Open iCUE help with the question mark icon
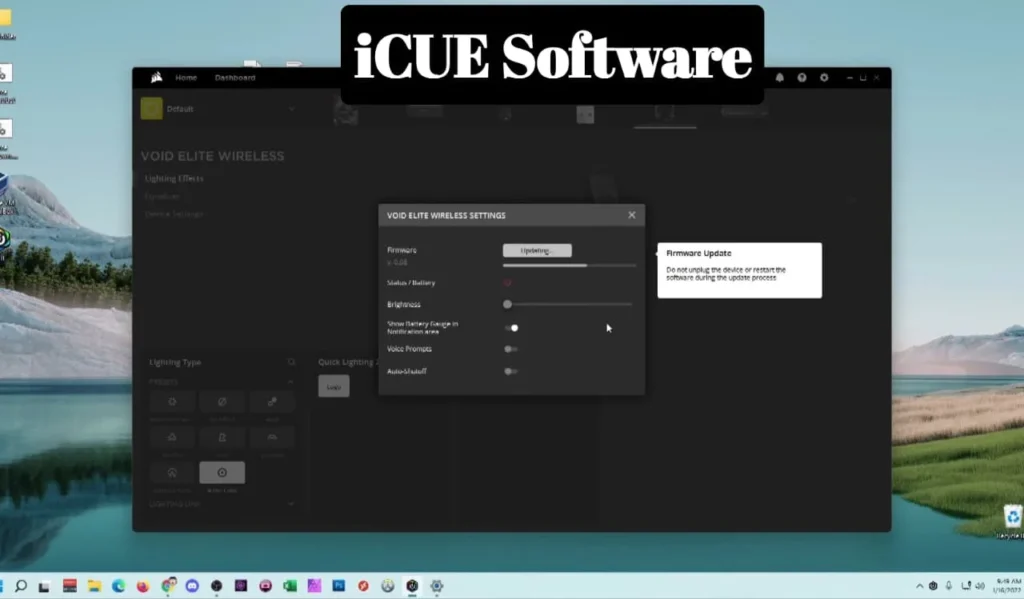The width and height of the screenshot is (1024, 599). [802, 77]
